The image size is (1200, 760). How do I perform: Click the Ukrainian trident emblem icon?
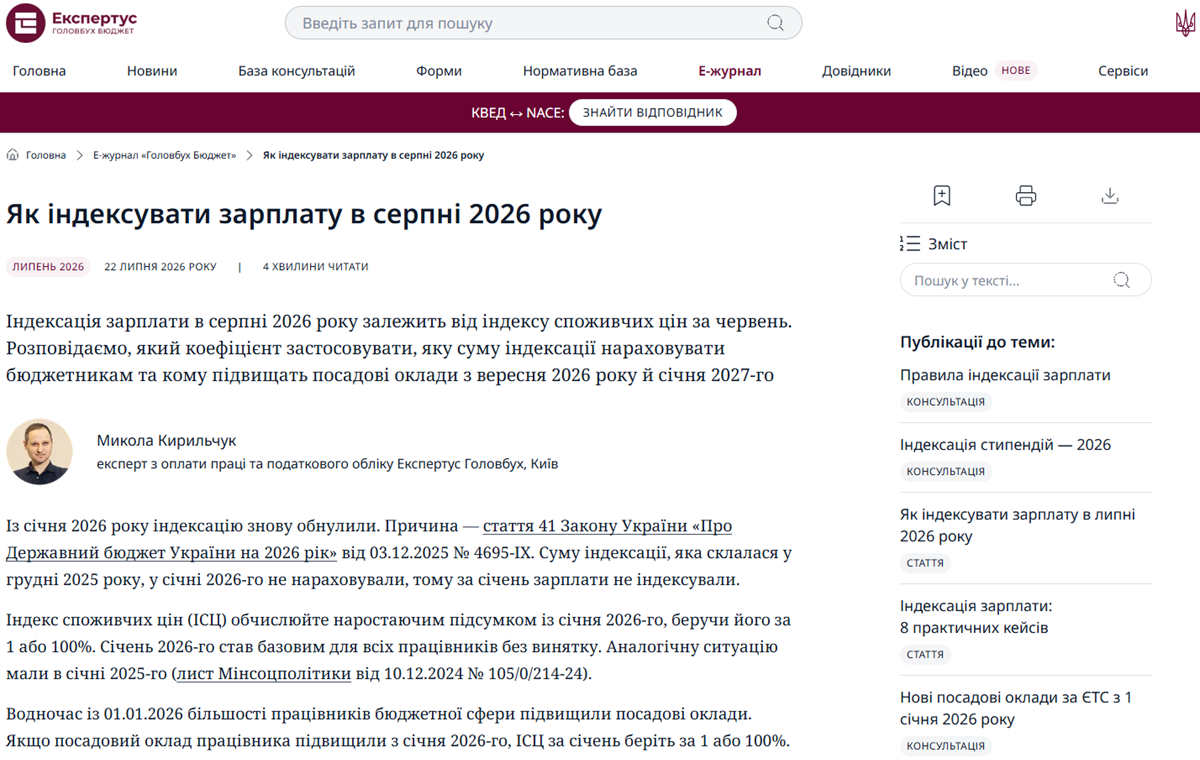pos(1185,24)
